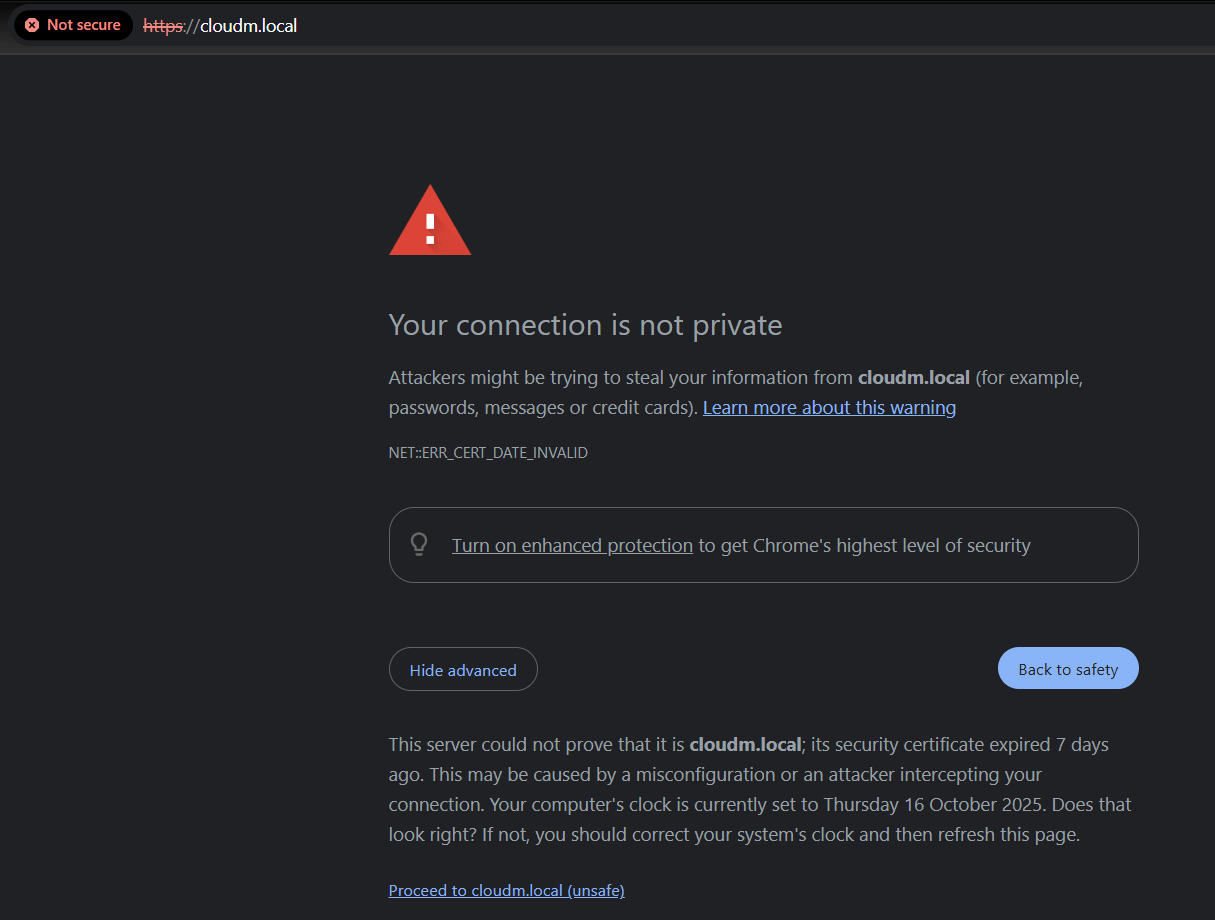The image size is (1215, 920).
Task: Open the "Not secure" site information chip
Action: 73,25
